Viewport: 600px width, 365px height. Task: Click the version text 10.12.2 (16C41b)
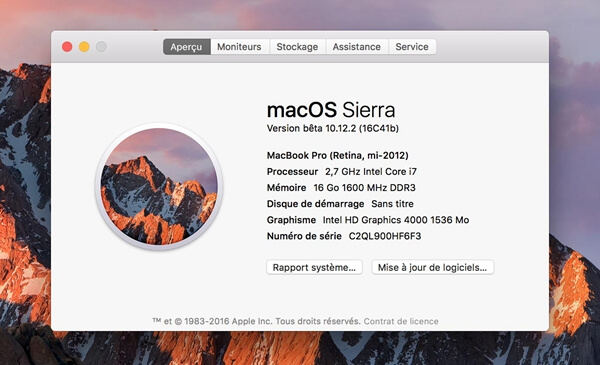pyautogui.click(x=362, y=128)
